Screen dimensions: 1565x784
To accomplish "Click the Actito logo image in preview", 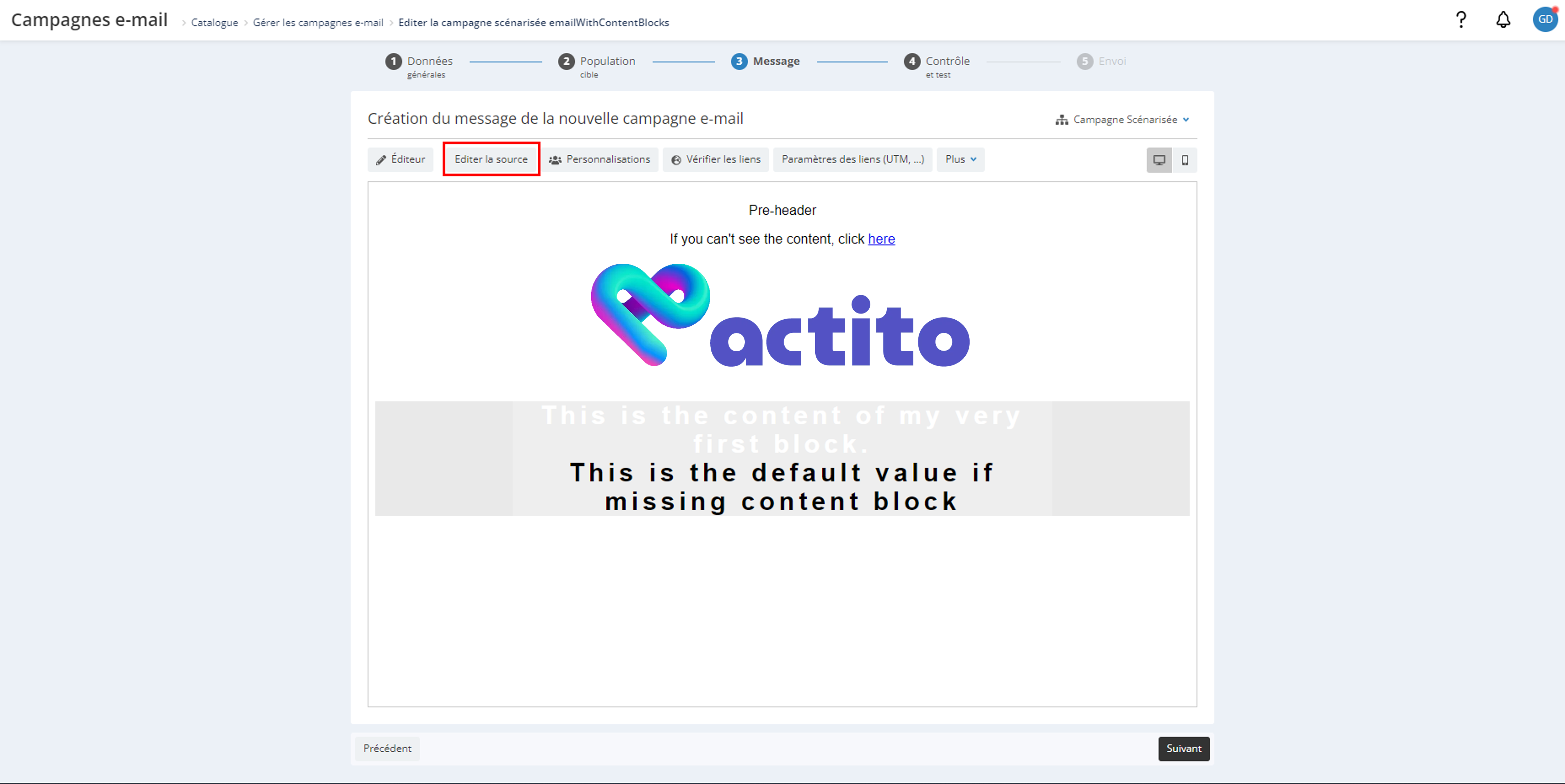I will (780, 315).
